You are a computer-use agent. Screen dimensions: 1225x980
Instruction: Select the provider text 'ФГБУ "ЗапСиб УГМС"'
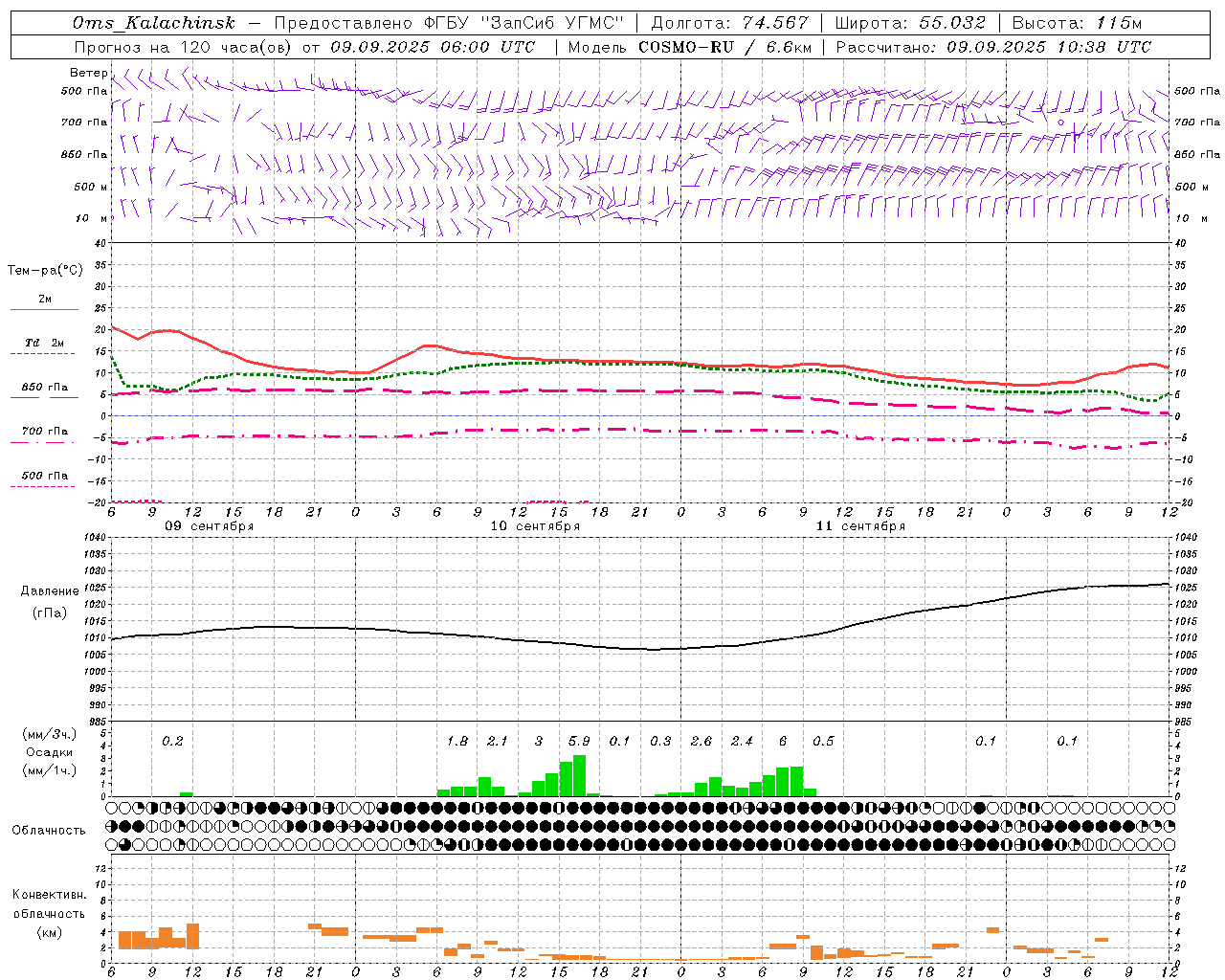pos(523,23)
